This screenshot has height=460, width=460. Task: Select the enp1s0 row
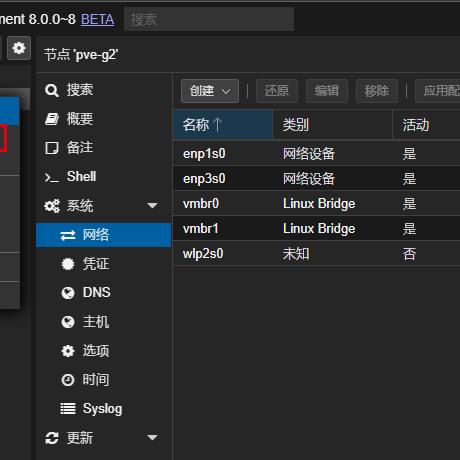(316, 154)
